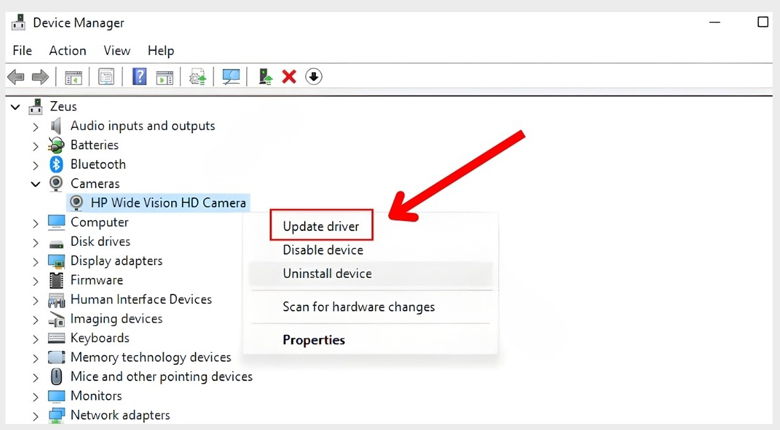Open the Action menu
The height and width of the screenshot is (430, 780).
[x=67, y=50]
